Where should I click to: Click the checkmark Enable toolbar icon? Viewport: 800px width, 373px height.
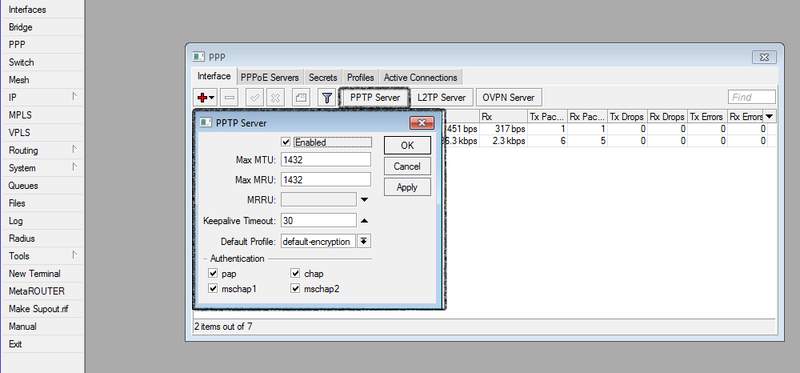pos(255,97)
